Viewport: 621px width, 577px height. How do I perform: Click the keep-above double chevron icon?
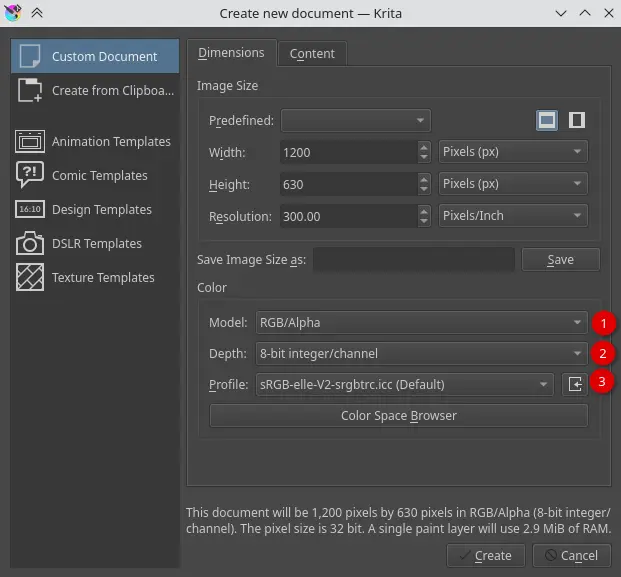pyautogui.click(x=37, y=13)
